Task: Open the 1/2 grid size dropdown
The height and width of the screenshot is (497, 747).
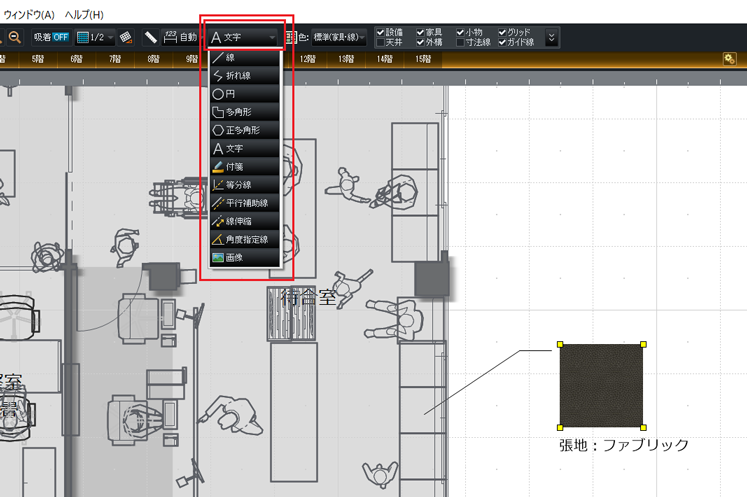Action: coord(96,37)
